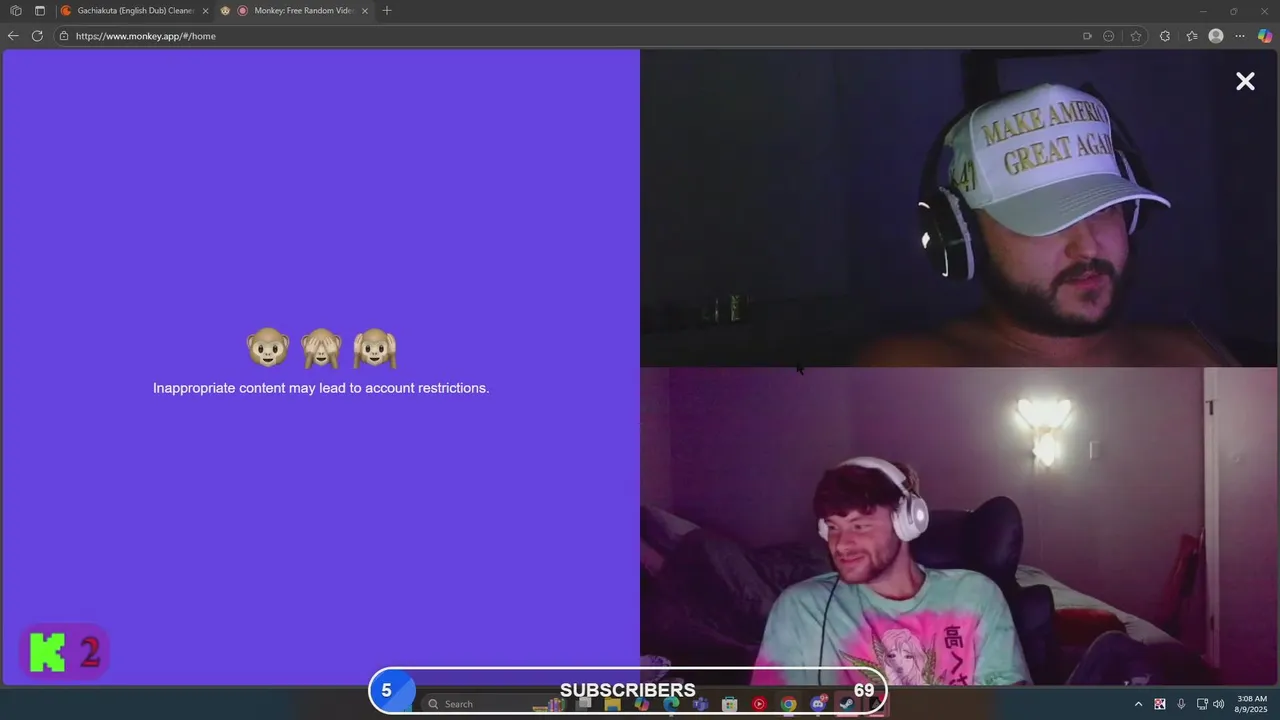Select the self-view video with tie-dye shirt
The height and width of the screenshot is (720, 1280).
pos(958,526)
